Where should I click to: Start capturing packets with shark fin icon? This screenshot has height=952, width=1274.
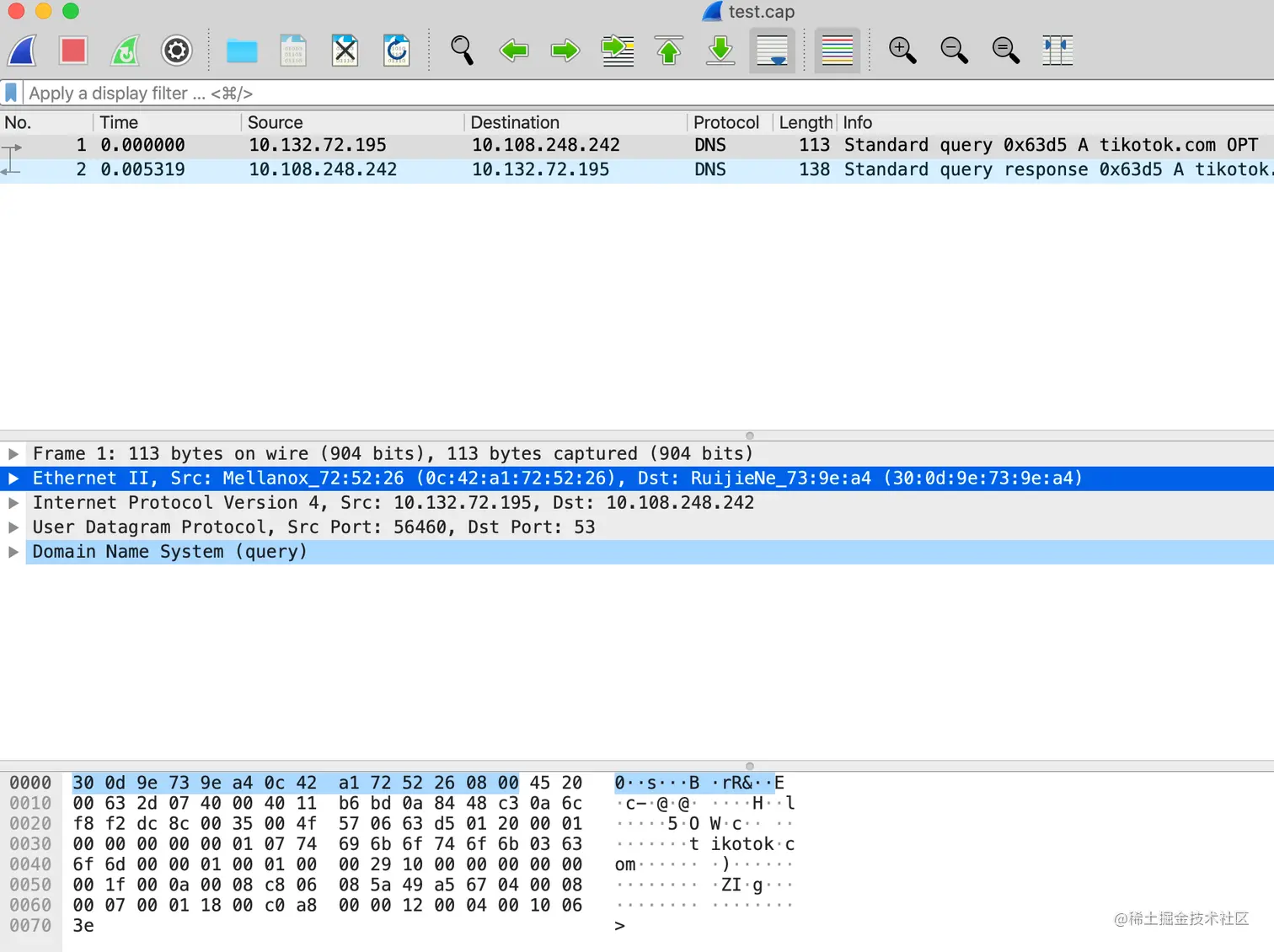(x=23, y=51)
